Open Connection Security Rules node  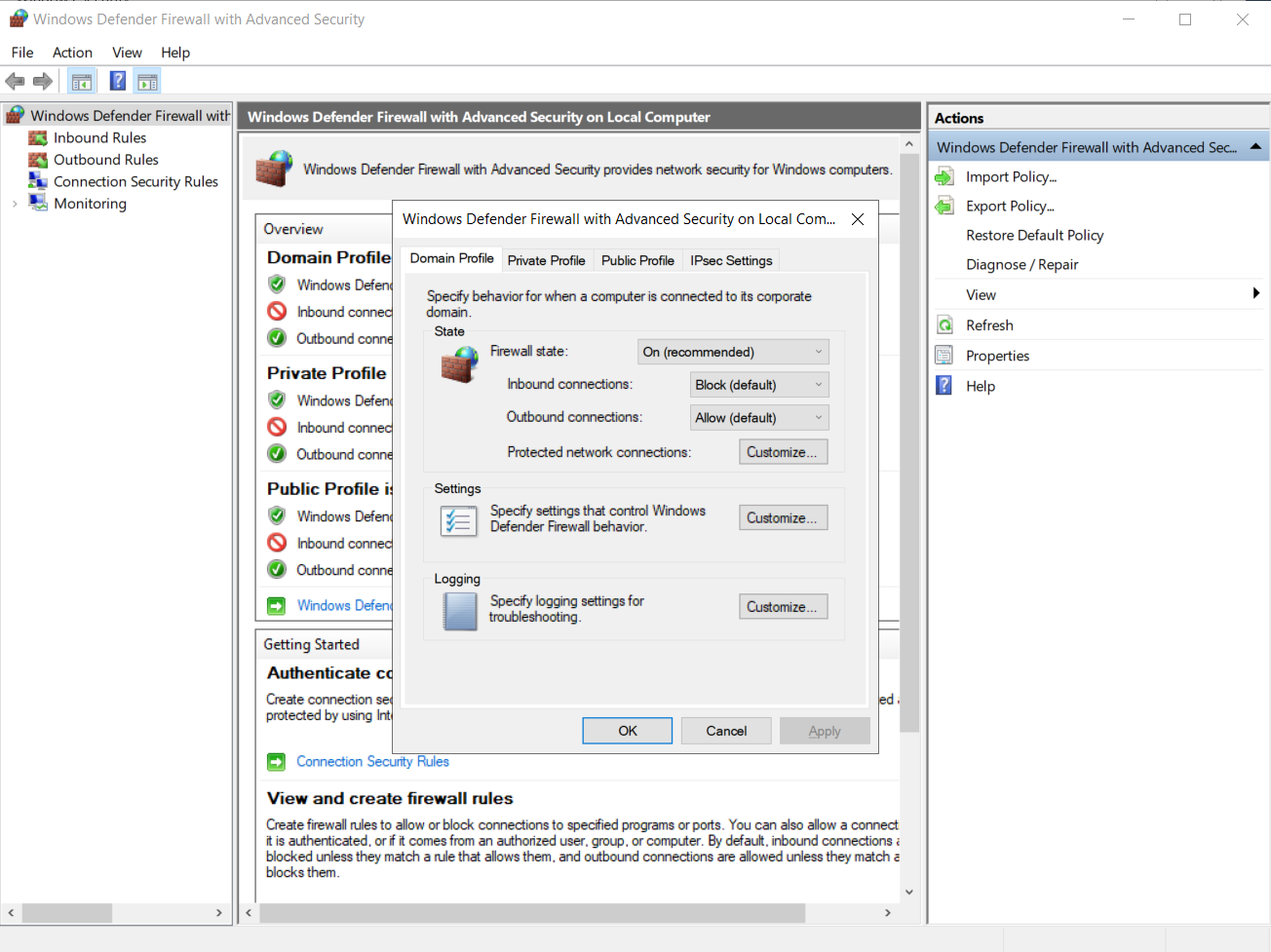coord(134,181)
